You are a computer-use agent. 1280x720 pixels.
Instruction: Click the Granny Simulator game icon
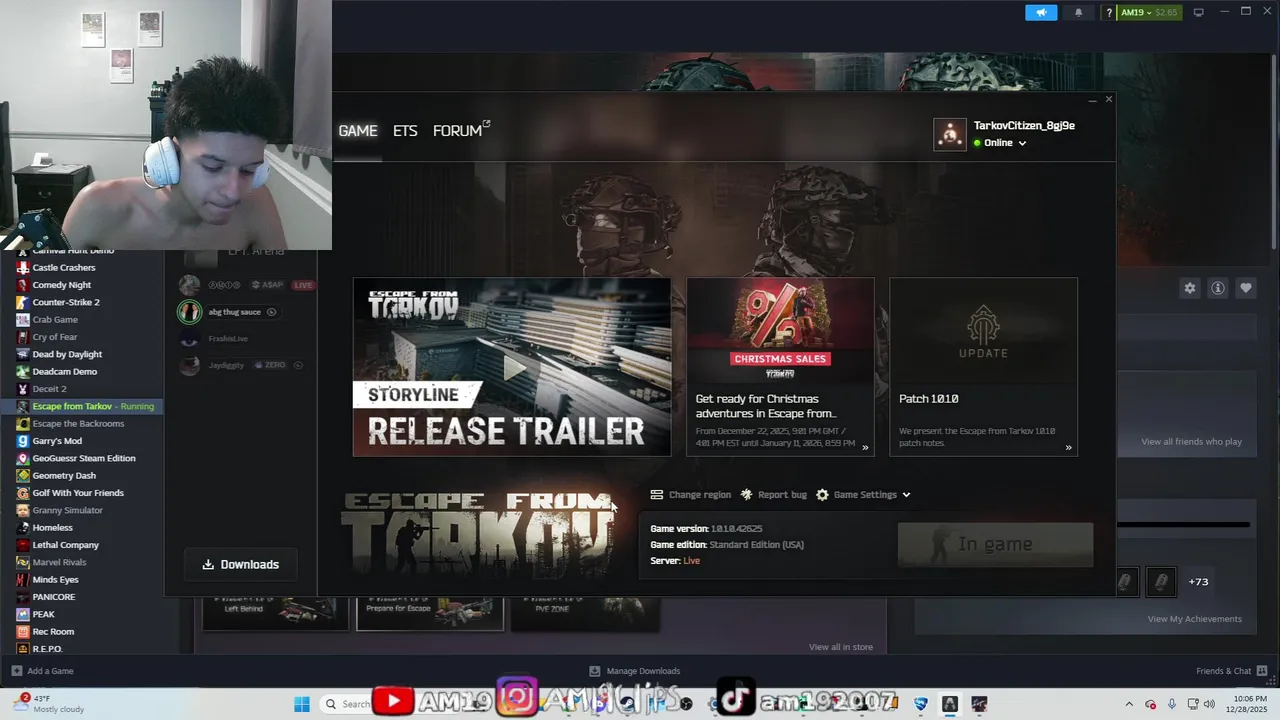tap(23, 510)
